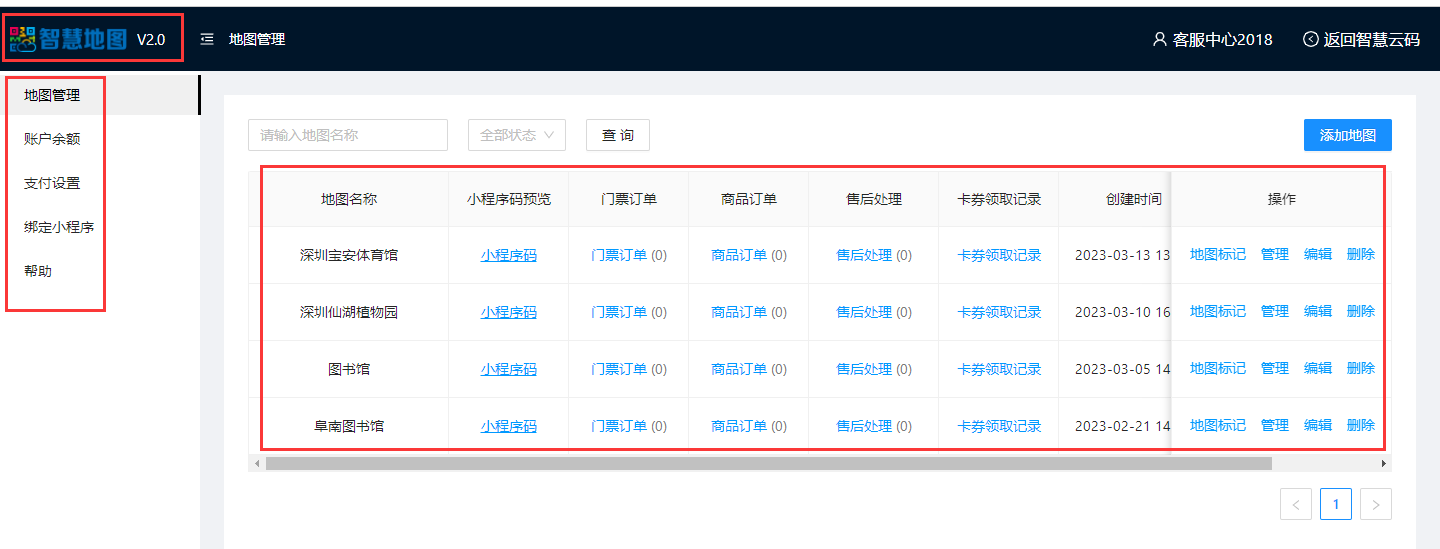Click the 返回智慧云码 back arrow icon
The height and width of the screenshot is (549, 1440).
pos(1310,39)
